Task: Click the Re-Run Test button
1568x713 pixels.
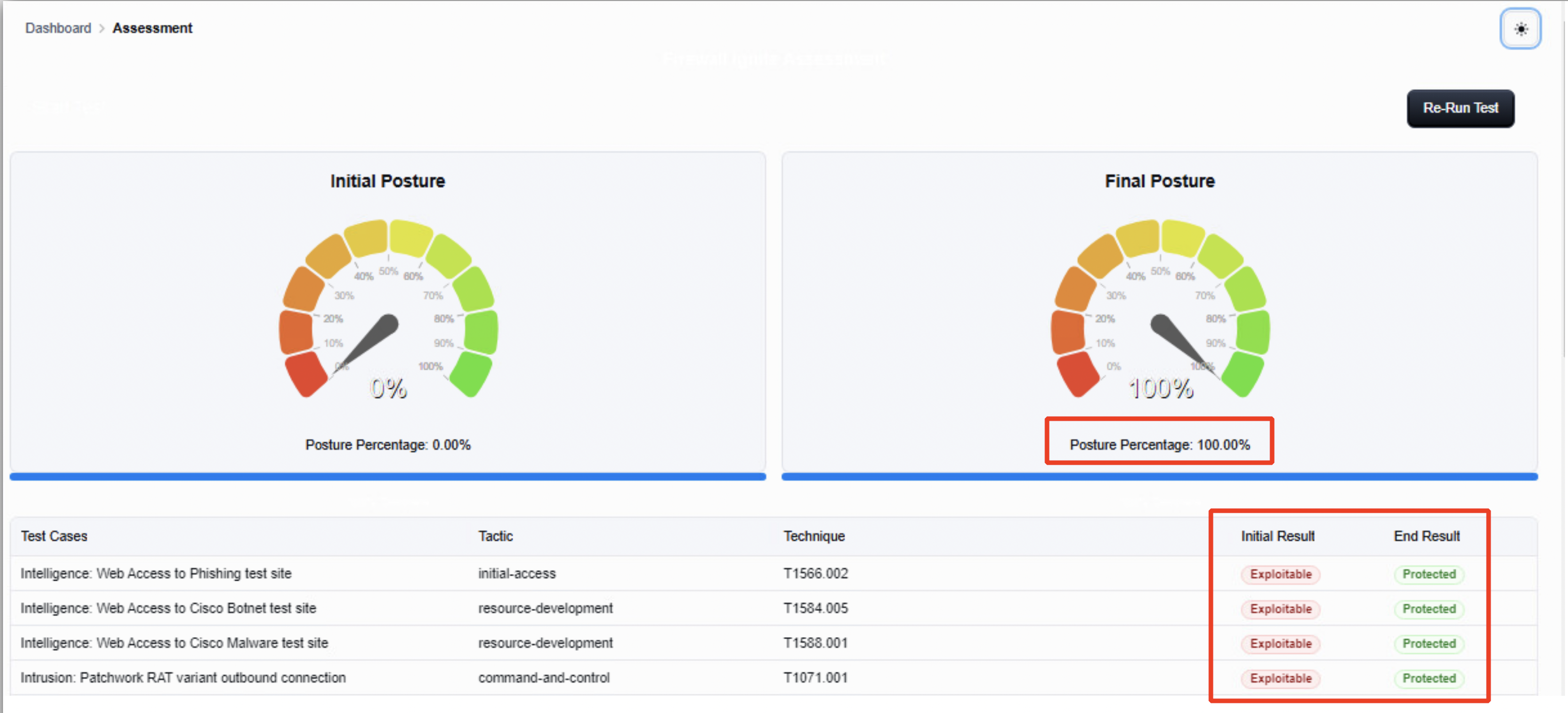Action: [x=1460, y=108]
